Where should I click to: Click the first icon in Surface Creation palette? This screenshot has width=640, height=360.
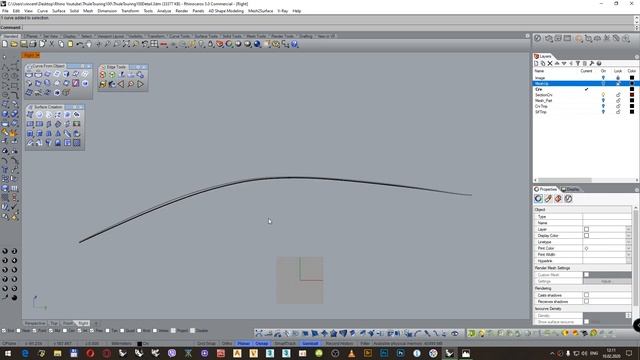coord(30,115)
